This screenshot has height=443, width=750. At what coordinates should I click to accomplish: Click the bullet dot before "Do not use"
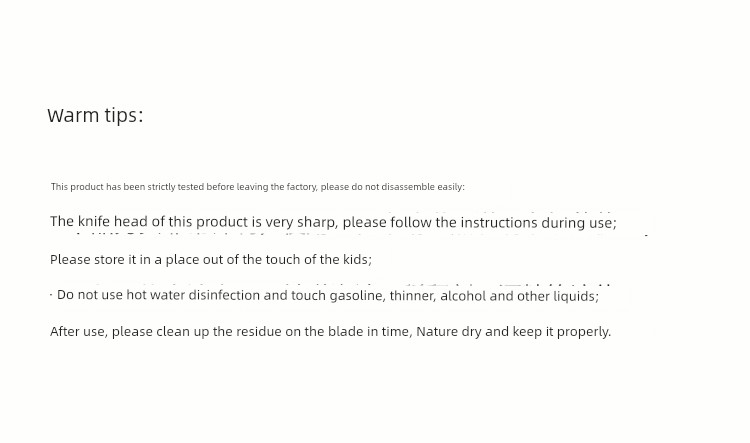coord(51,295)
